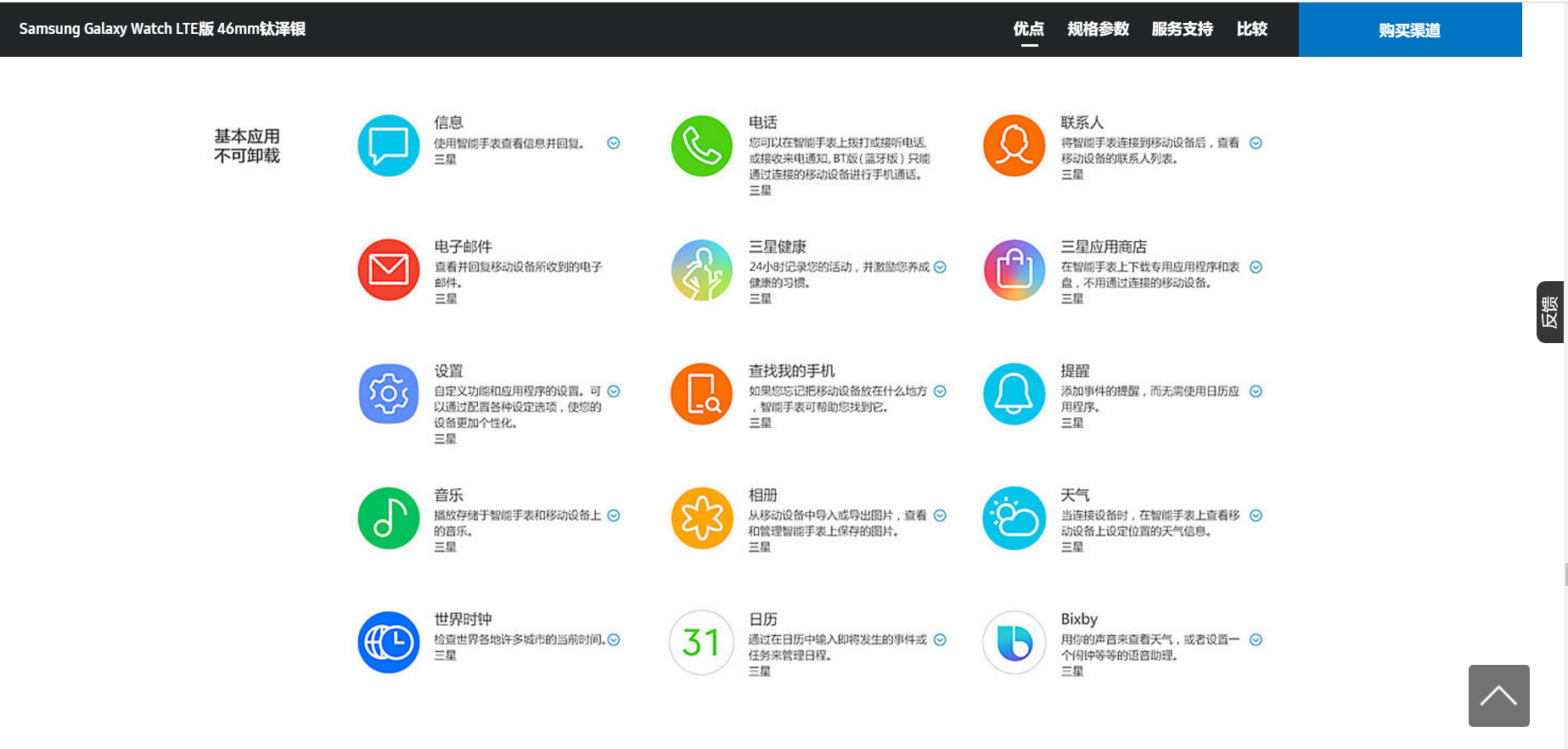Open the 比较 compare tab
The image size is (1568, 749).
tap(1252, 29)
